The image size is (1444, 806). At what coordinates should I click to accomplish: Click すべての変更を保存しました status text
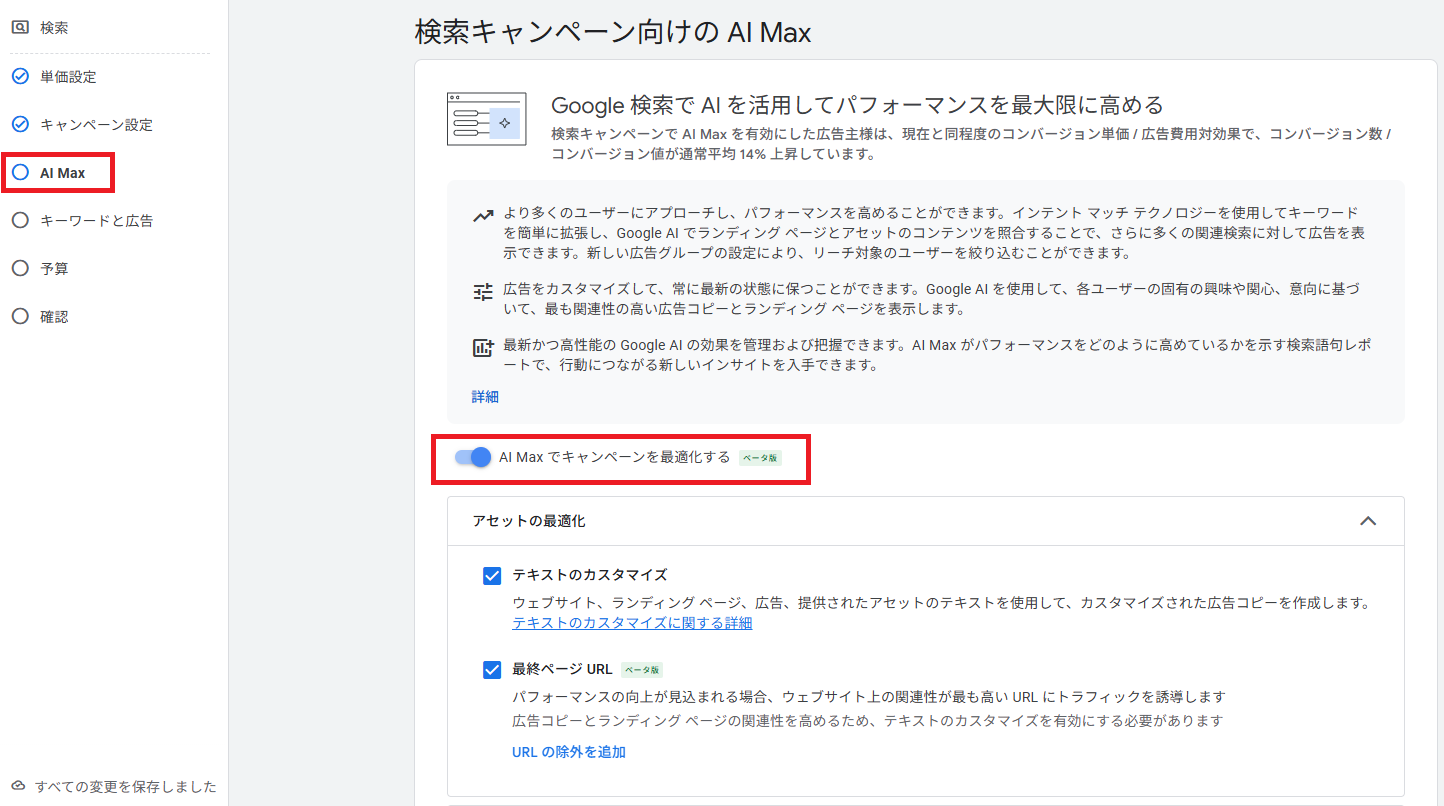[125, 787]
